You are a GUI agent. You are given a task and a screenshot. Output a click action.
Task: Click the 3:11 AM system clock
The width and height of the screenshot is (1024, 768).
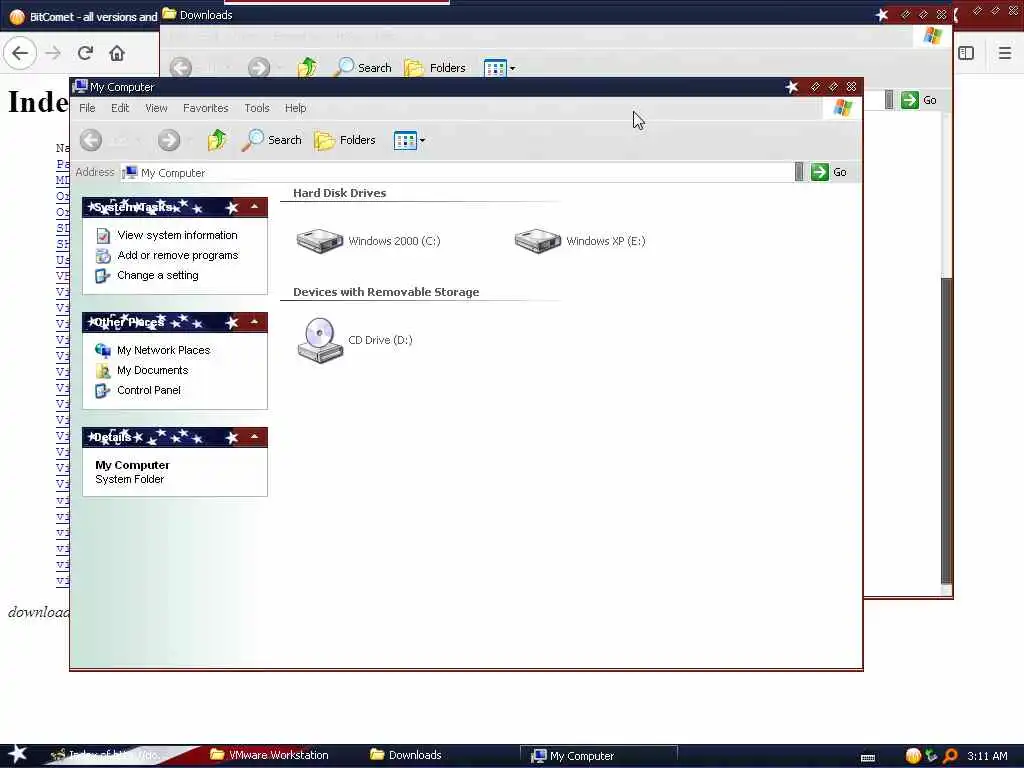(987, 756)
